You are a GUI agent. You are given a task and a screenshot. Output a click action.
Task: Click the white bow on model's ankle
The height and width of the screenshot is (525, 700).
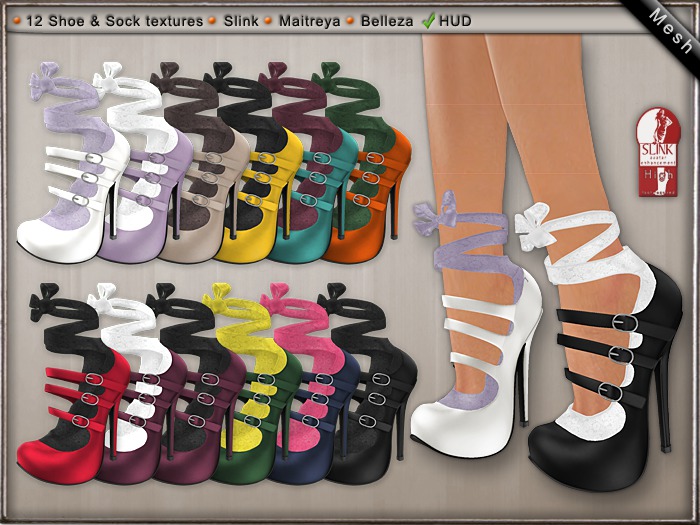[x=533, y=225]
